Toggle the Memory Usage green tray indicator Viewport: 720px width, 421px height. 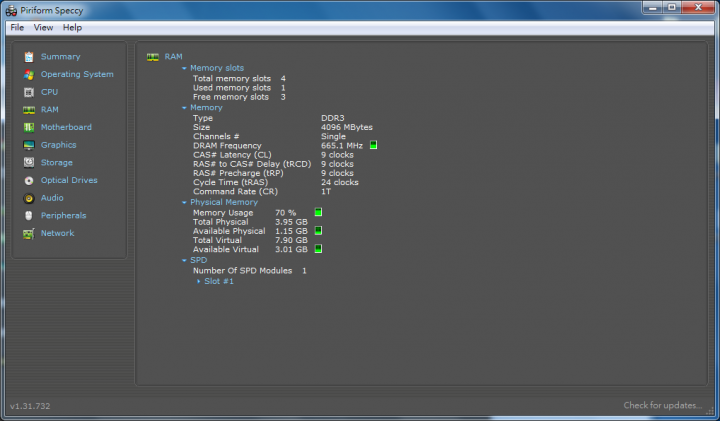(318, 212)
